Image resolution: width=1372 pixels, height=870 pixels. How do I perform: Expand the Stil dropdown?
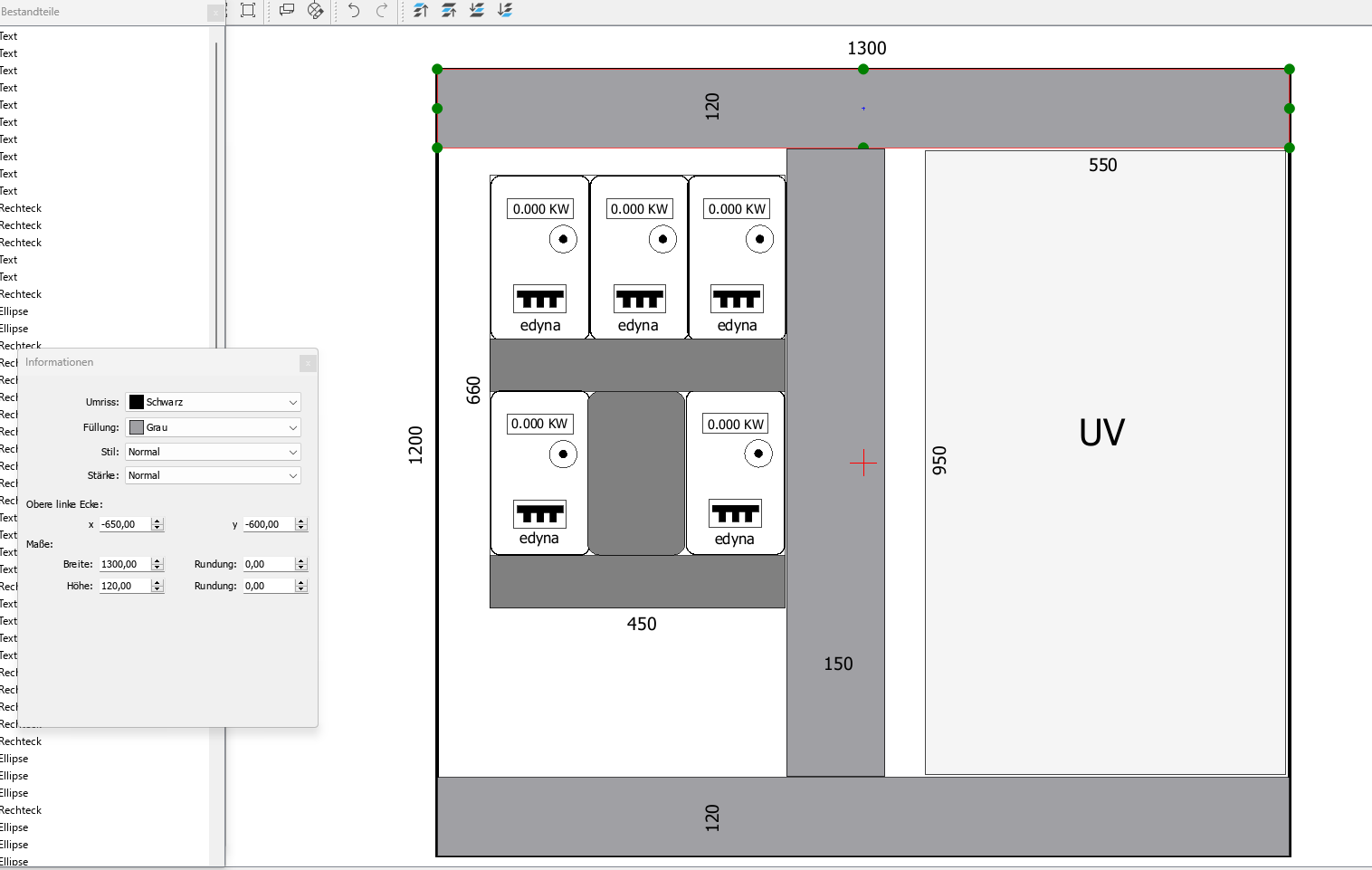coord(213,452)
